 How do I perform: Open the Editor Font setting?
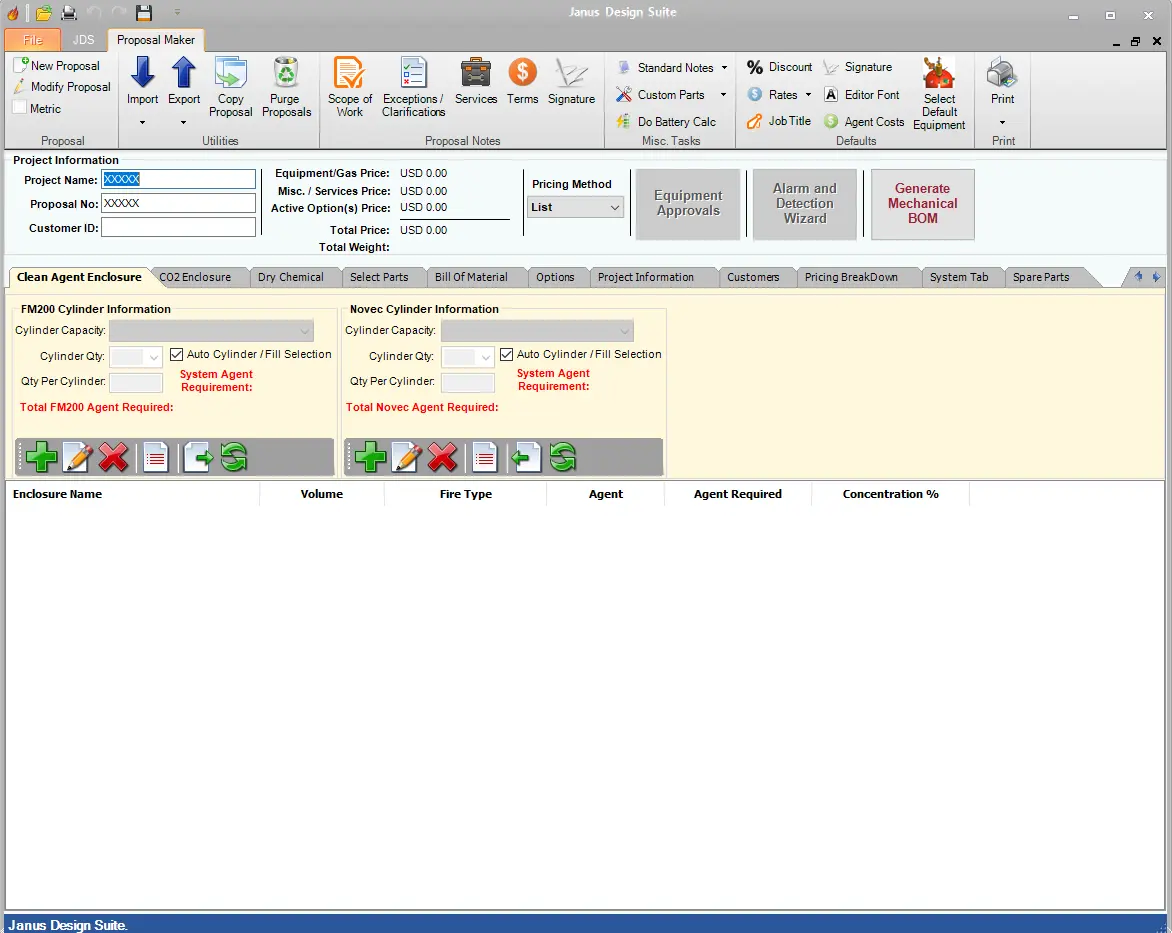click(862, 95)
